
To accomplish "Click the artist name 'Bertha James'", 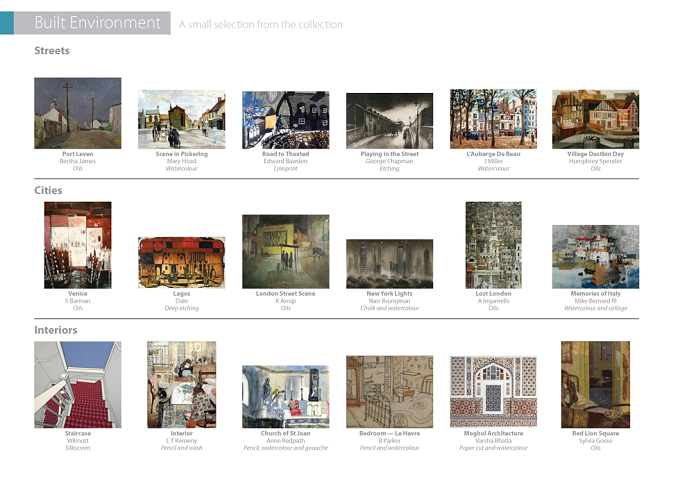I will [x=78, y=161].
